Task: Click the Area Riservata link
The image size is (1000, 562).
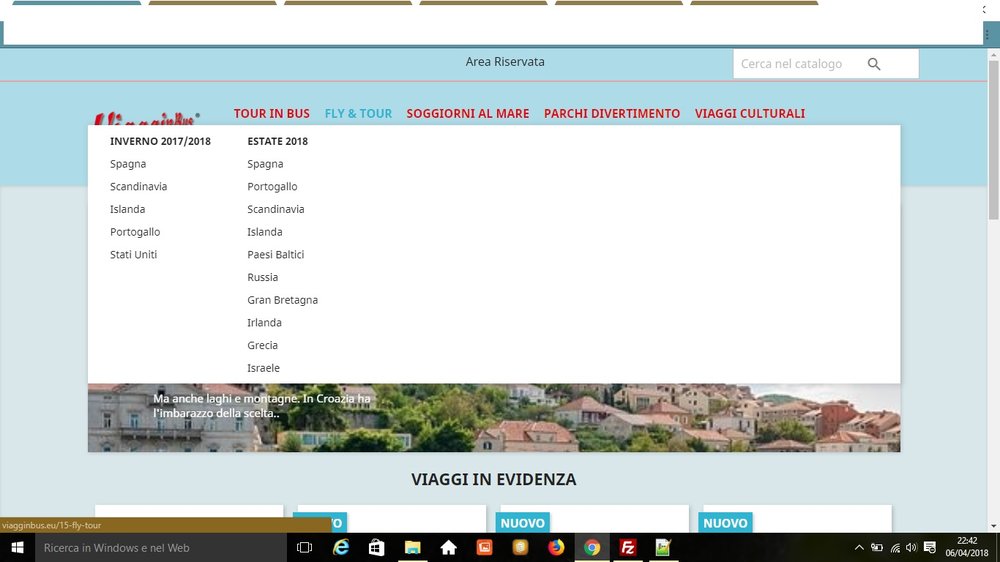Action: pos(505,62)
